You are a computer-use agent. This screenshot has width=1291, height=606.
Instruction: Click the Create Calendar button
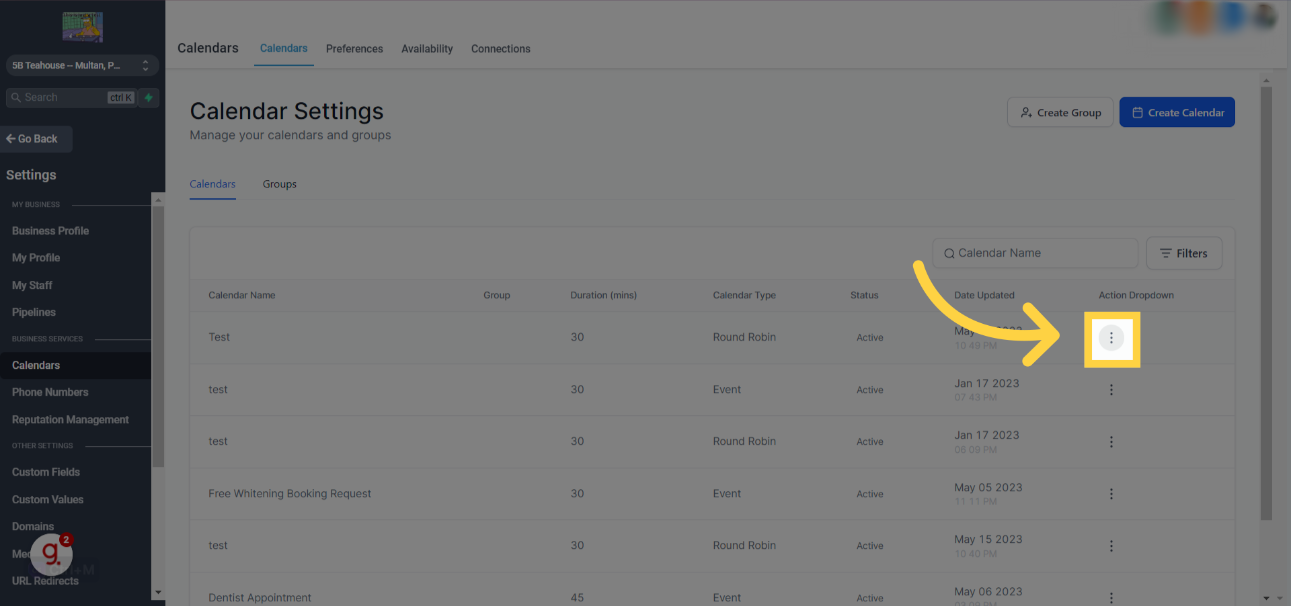click(1177, 112)
